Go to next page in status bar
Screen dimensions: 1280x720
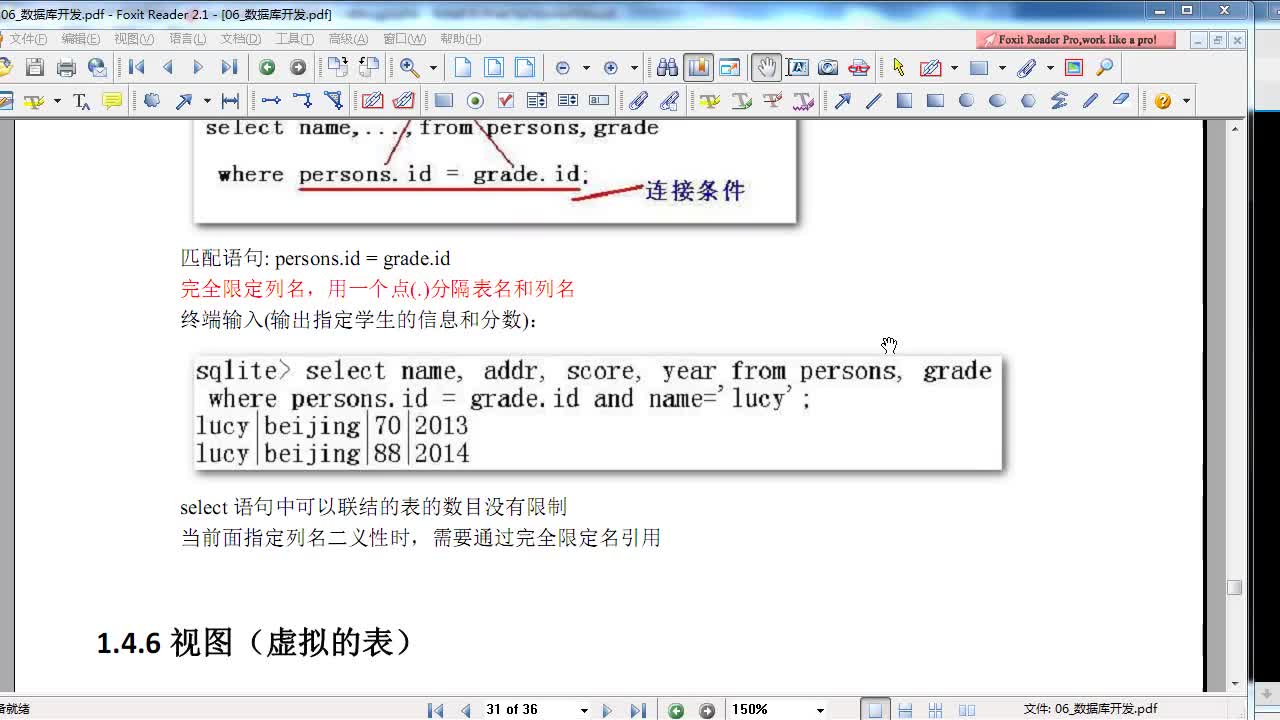pyautogui.click(x=607, y=710)
